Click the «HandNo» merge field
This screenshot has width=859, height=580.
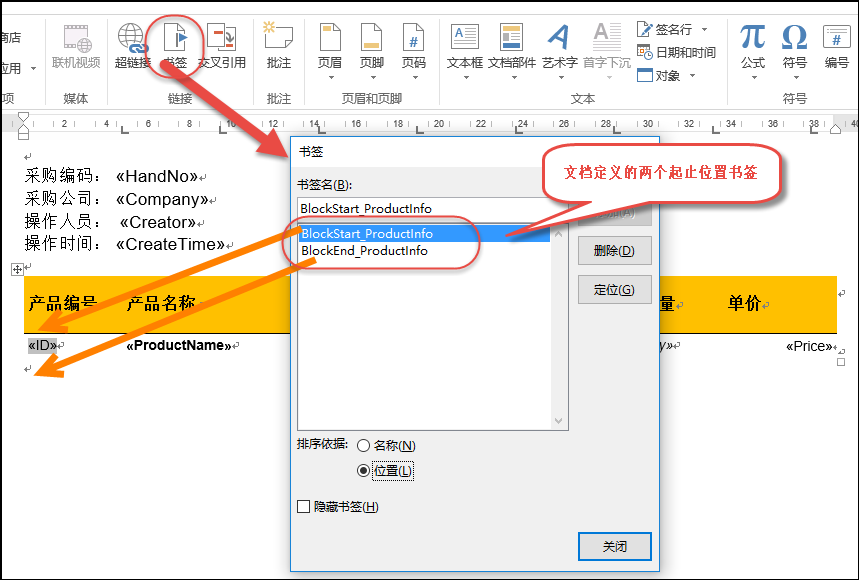[x=157, y=176]
